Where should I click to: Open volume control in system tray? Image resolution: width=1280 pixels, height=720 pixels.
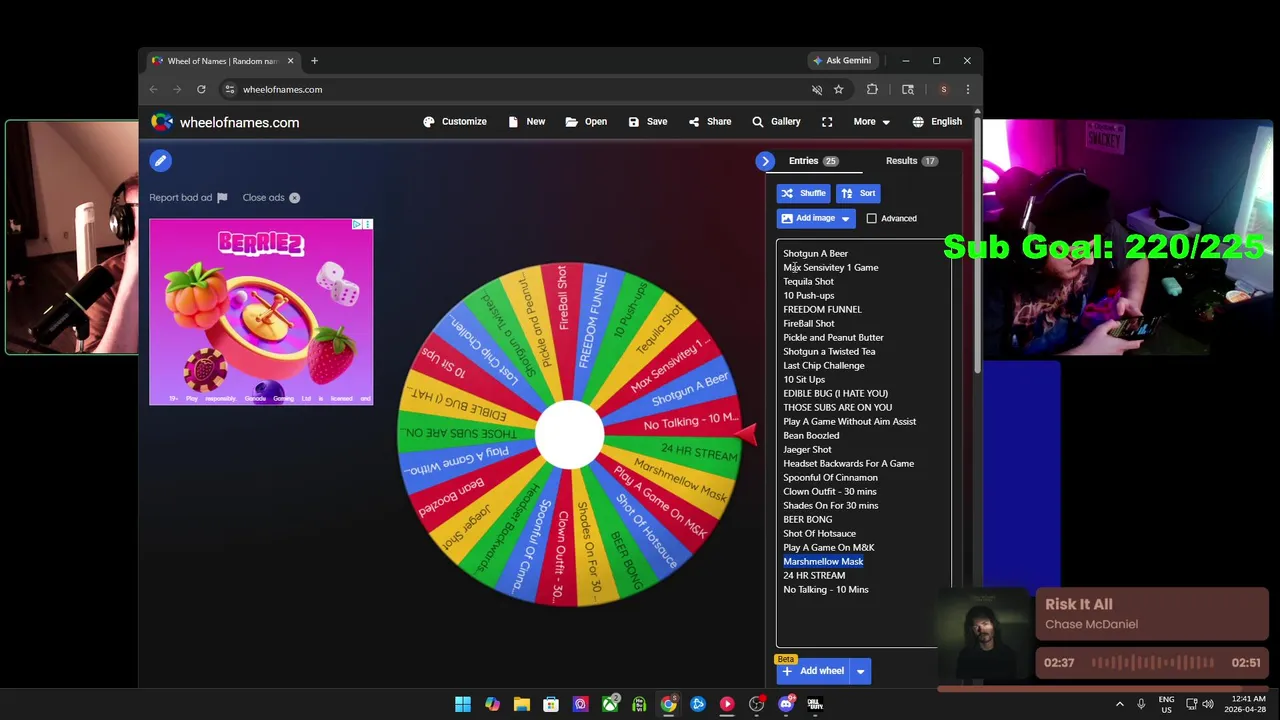point(1208,704)
